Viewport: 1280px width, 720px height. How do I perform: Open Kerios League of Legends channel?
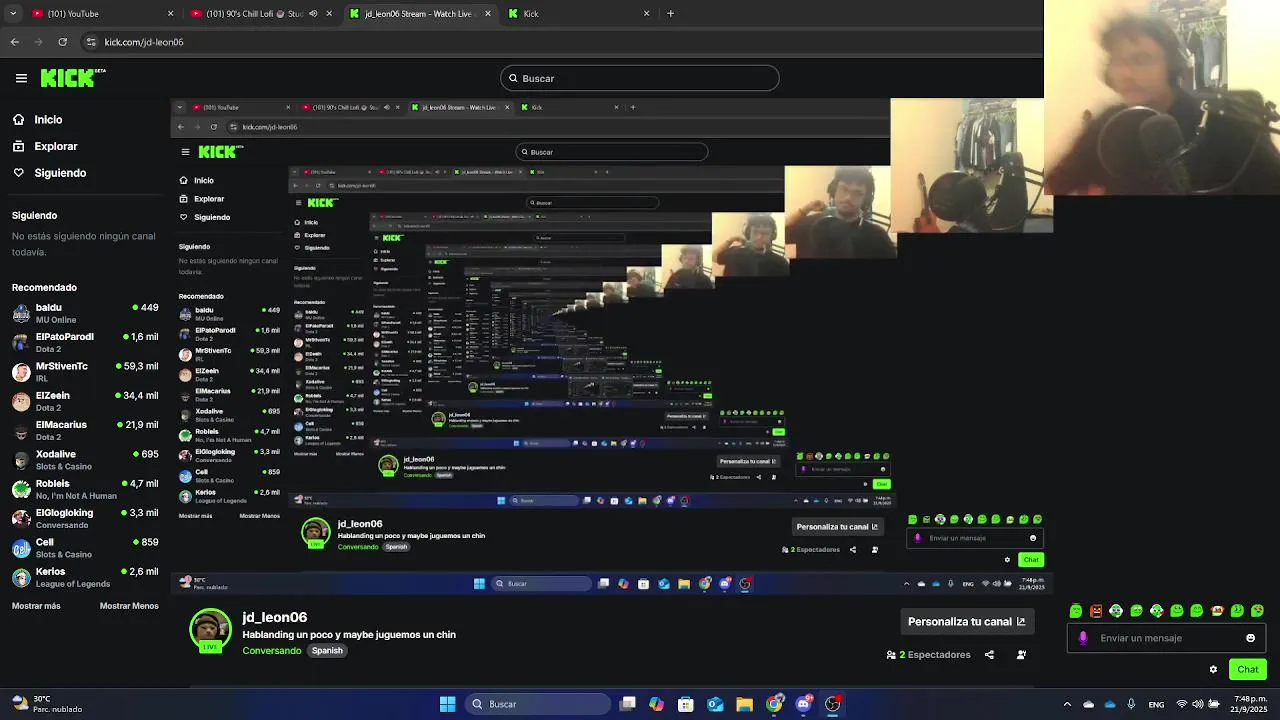coord(85,577)
